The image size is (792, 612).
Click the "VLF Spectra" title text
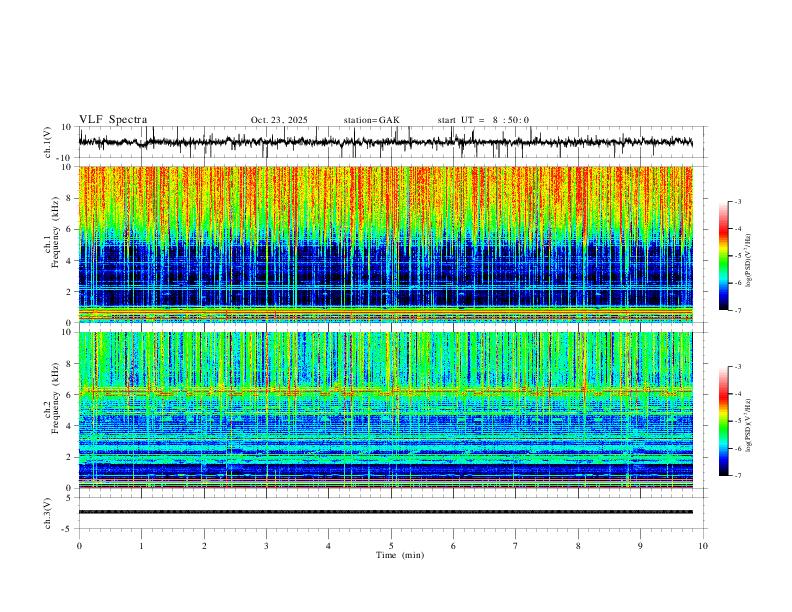pyautogui.click(x=113, y=120)
